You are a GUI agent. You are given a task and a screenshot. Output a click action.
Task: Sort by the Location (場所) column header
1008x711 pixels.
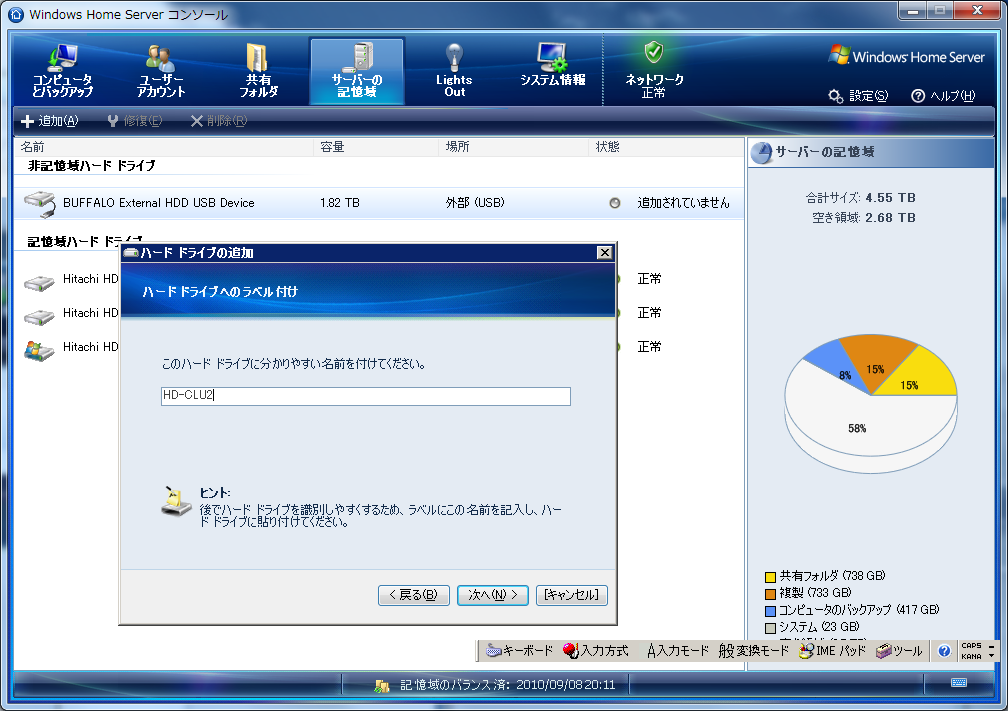[514, 147]
